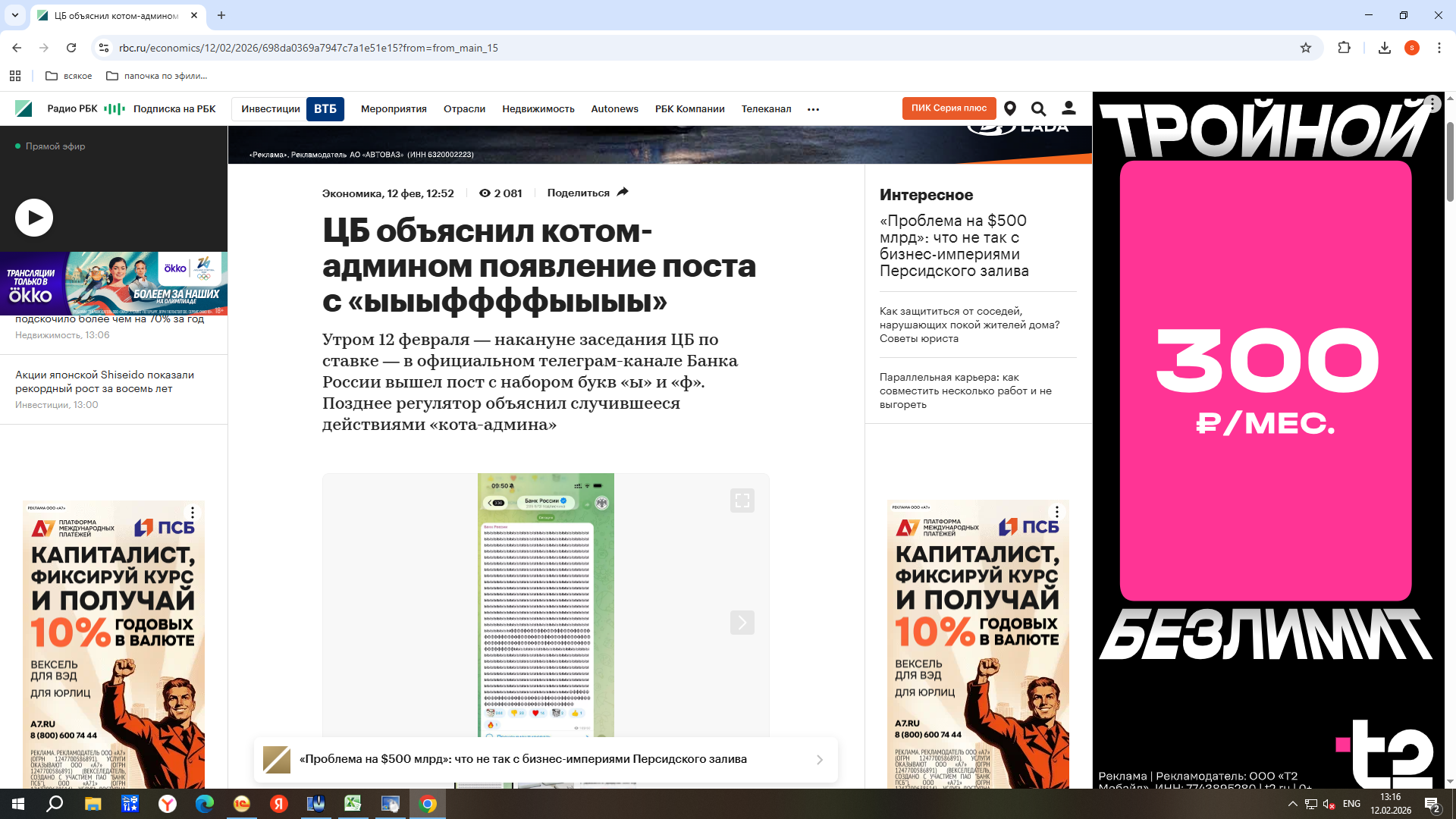Show next gallery image with right arrow
1456x819 pixels.
click(x=742, y=623)
